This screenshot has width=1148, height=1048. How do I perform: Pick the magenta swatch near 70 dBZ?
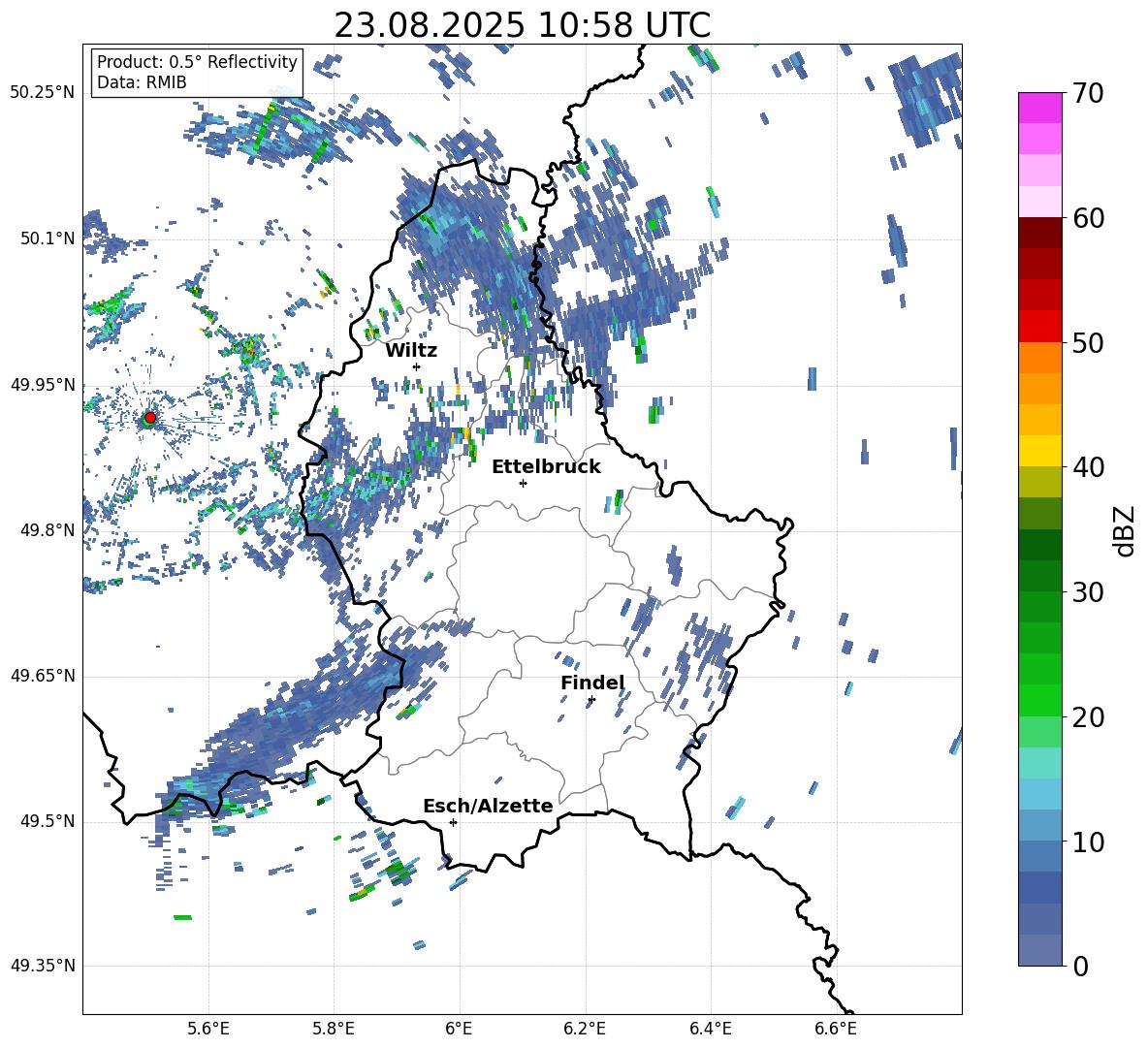[1039, 109]
